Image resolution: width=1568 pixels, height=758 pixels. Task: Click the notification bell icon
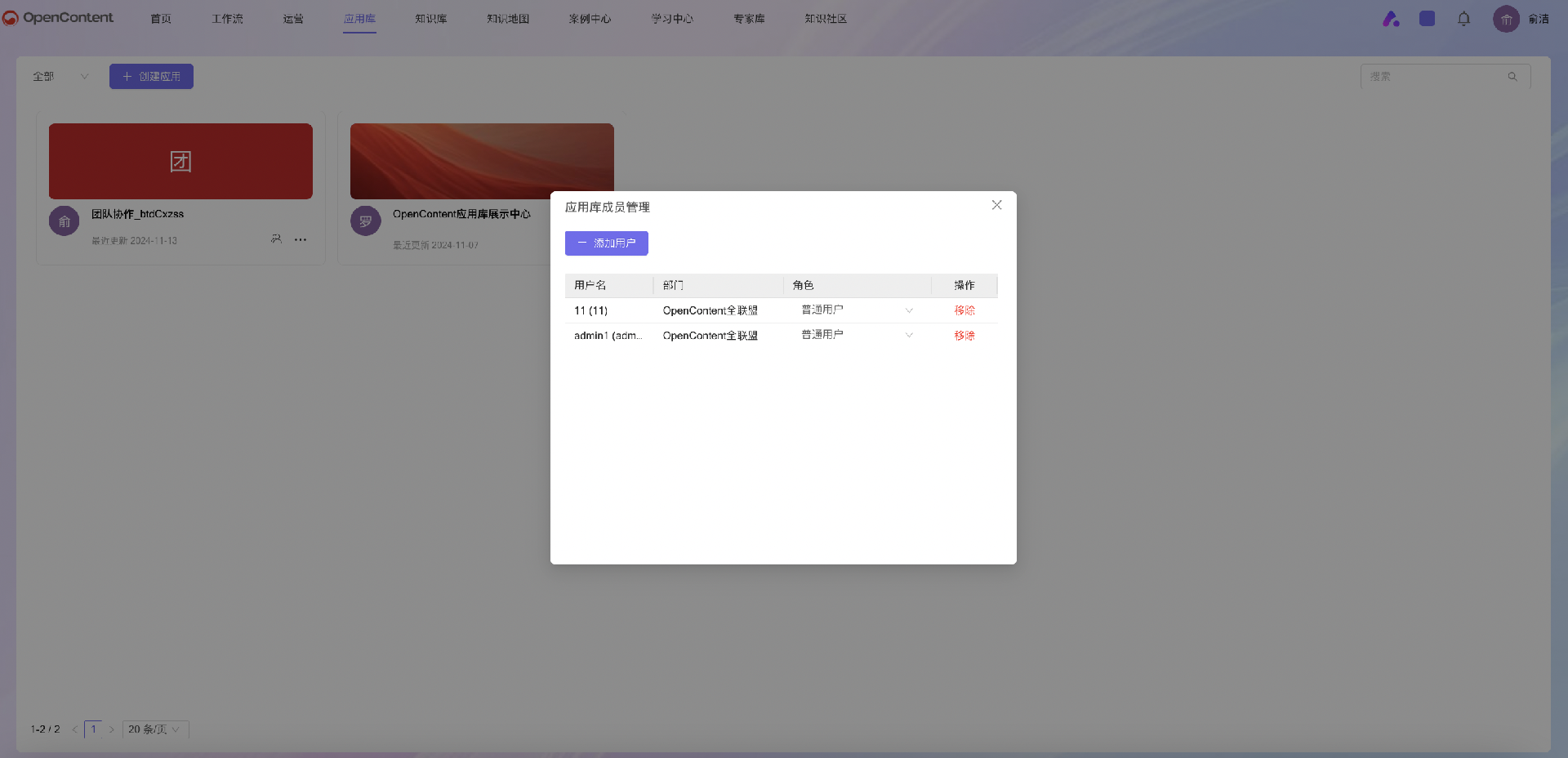(1463, 19)
